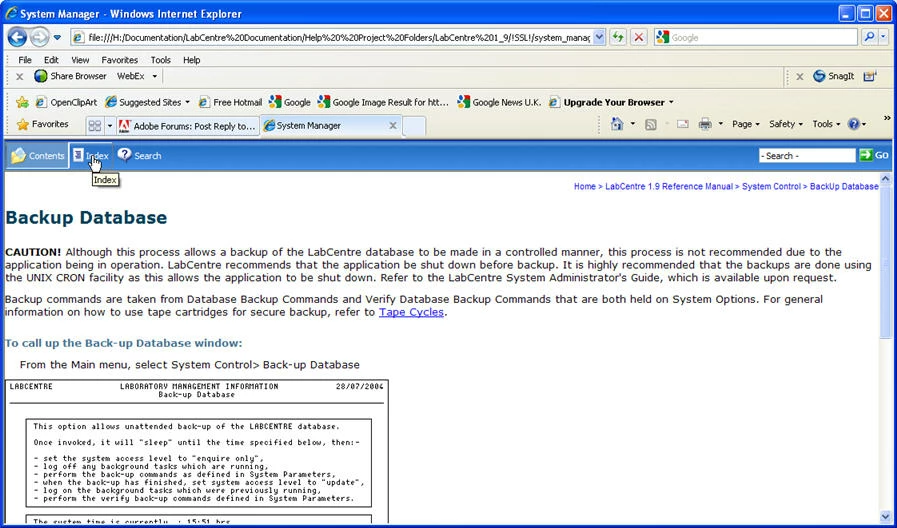Open the Safety menu in command bar

[786, 124]
